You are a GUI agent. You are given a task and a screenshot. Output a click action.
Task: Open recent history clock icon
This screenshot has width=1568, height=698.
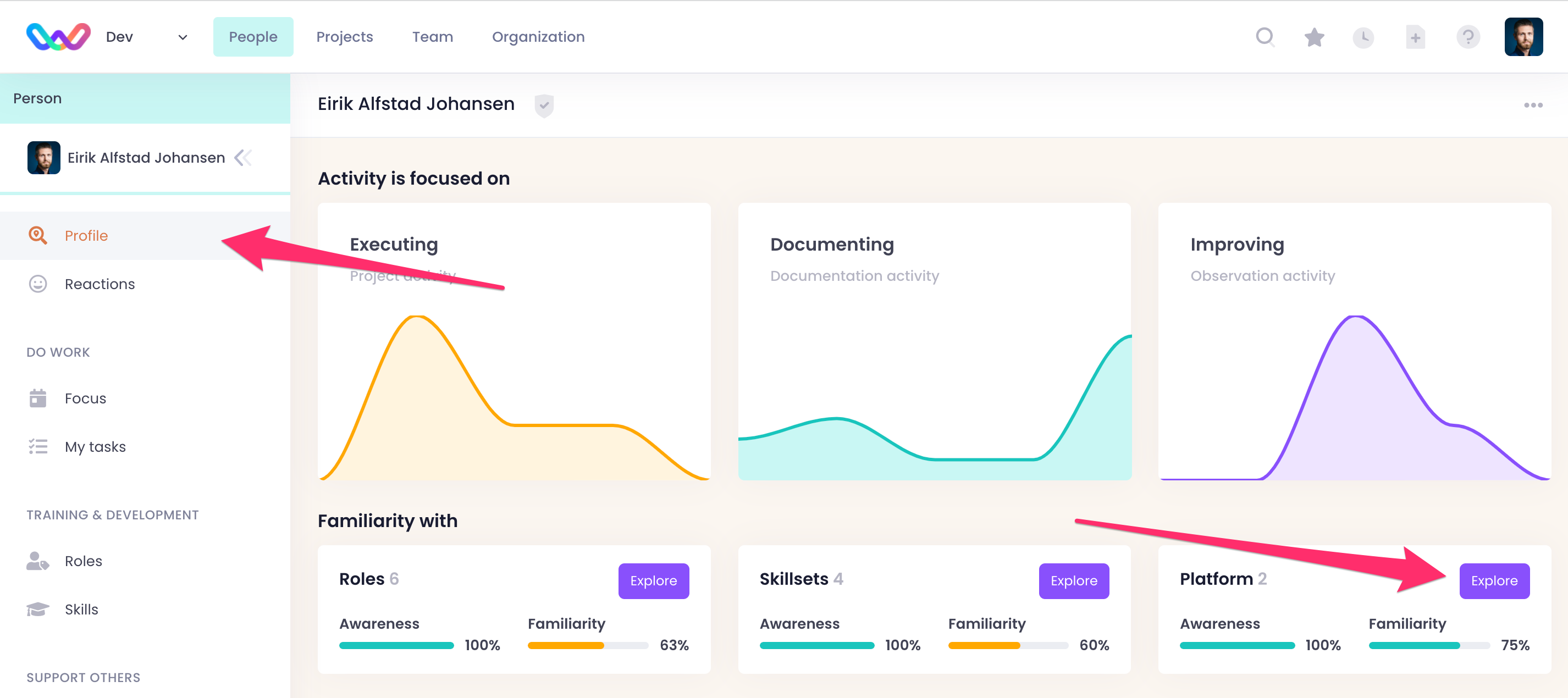click(x=1363, y=38)
